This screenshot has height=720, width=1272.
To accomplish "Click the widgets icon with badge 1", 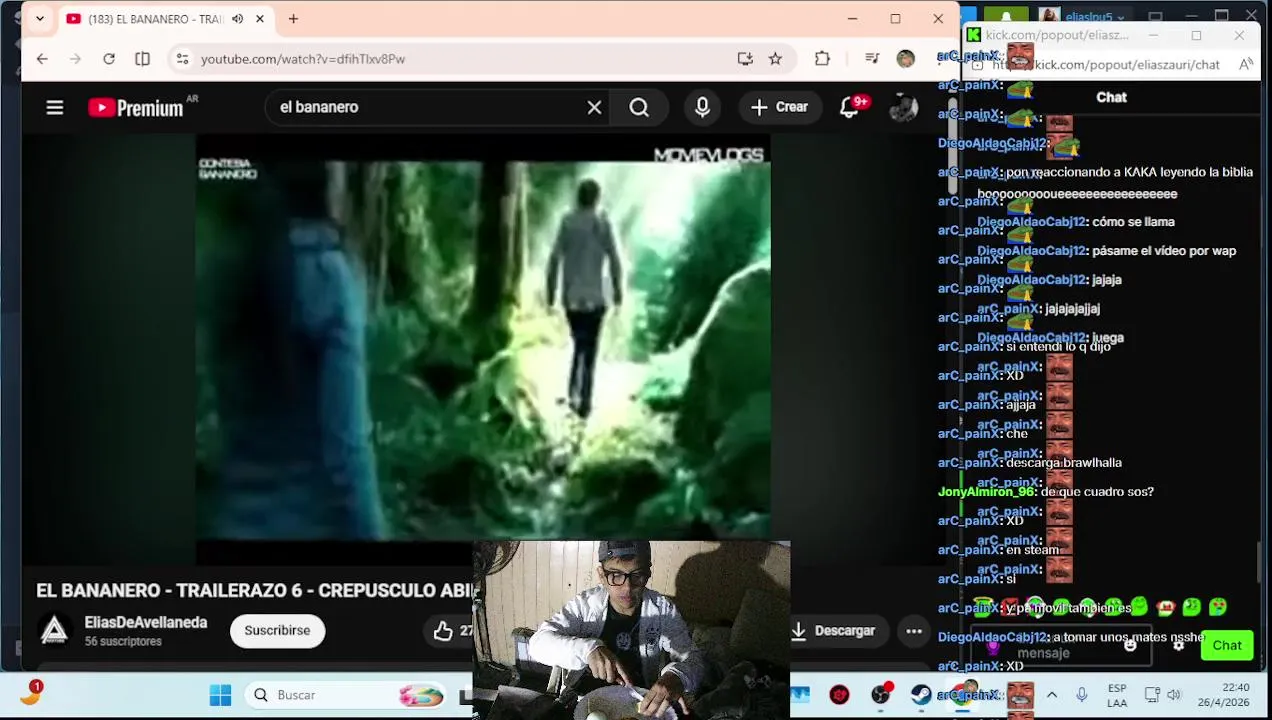I will point(31,694).
